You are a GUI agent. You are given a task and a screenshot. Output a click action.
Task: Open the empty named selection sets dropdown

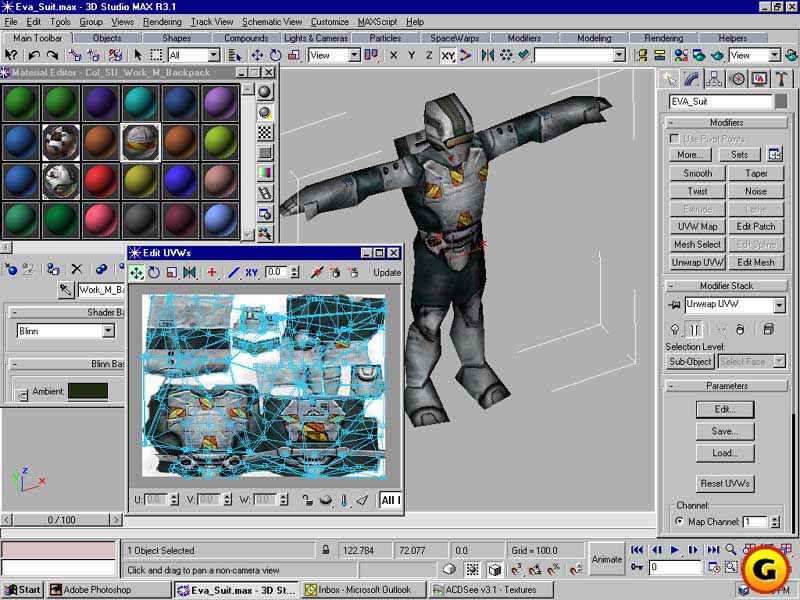pos(619,55)
